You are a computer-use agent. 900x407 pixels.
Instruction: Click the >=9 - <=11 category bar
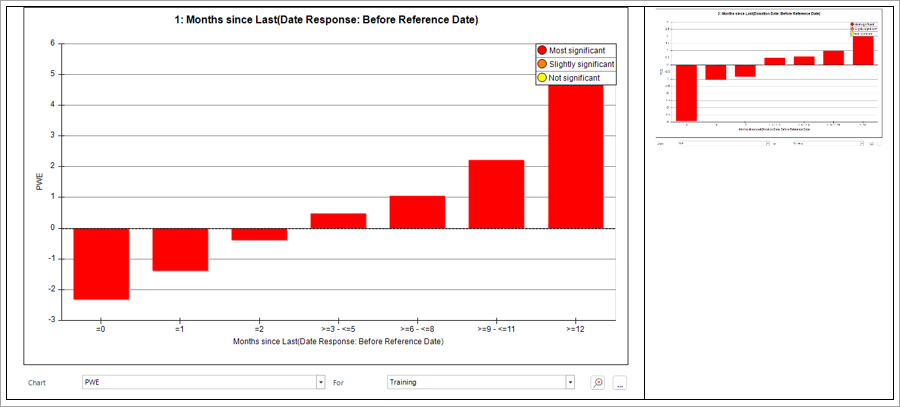(496, 194)
